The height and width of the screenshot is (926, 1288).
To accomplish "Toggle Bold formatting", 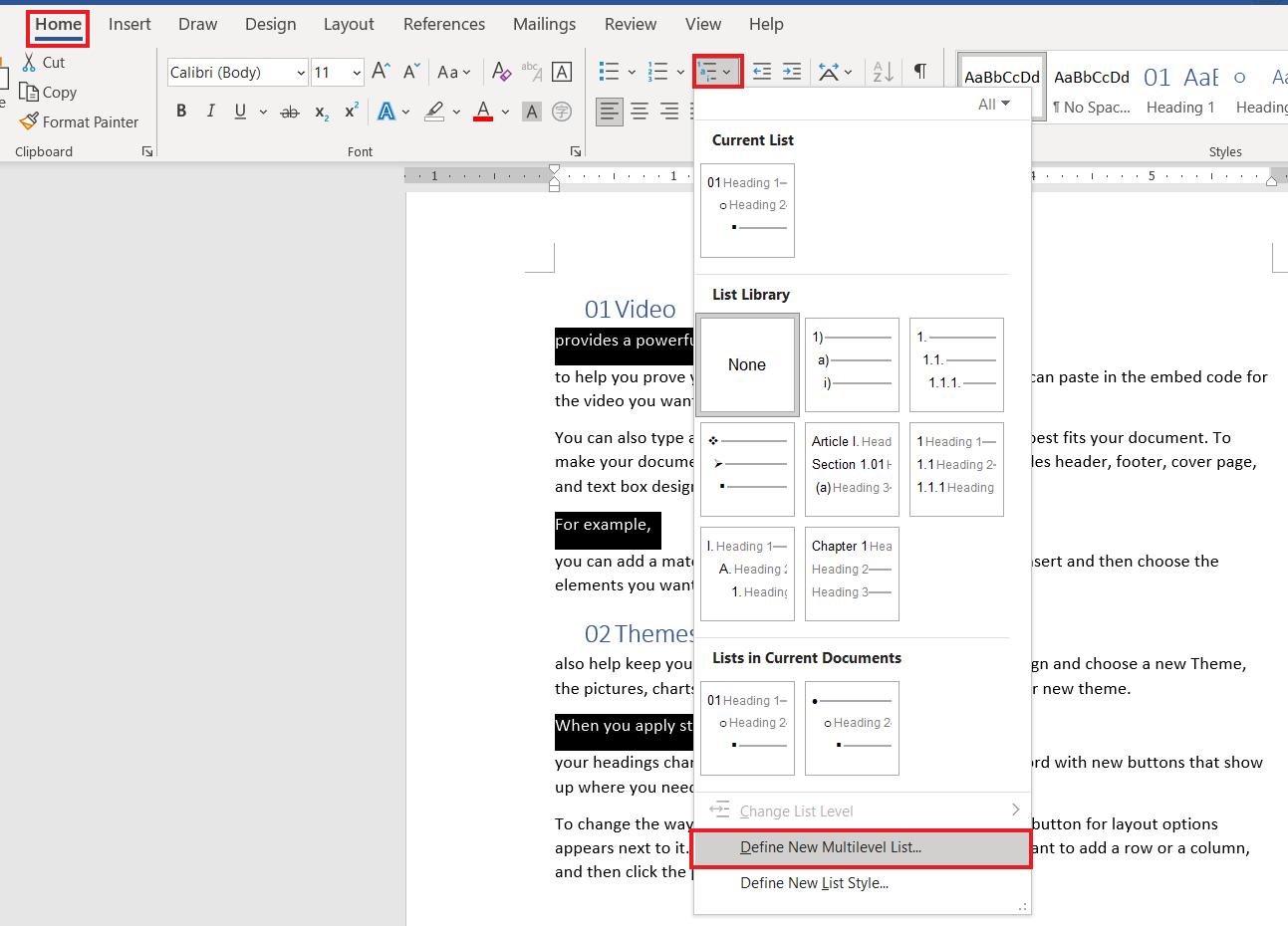I will pyautogui.click(x=181, y=112).
